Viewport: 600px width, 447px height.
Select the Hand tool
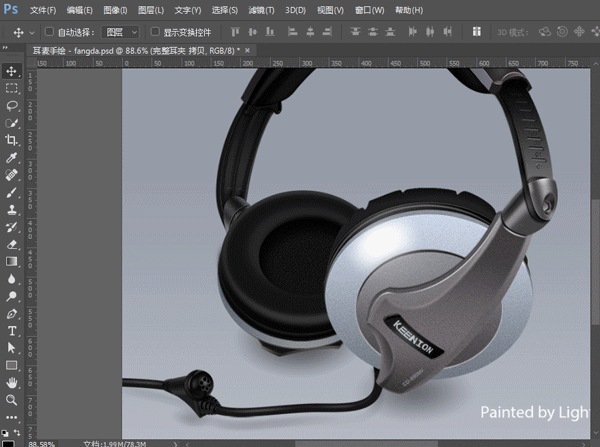coord(11,382)
